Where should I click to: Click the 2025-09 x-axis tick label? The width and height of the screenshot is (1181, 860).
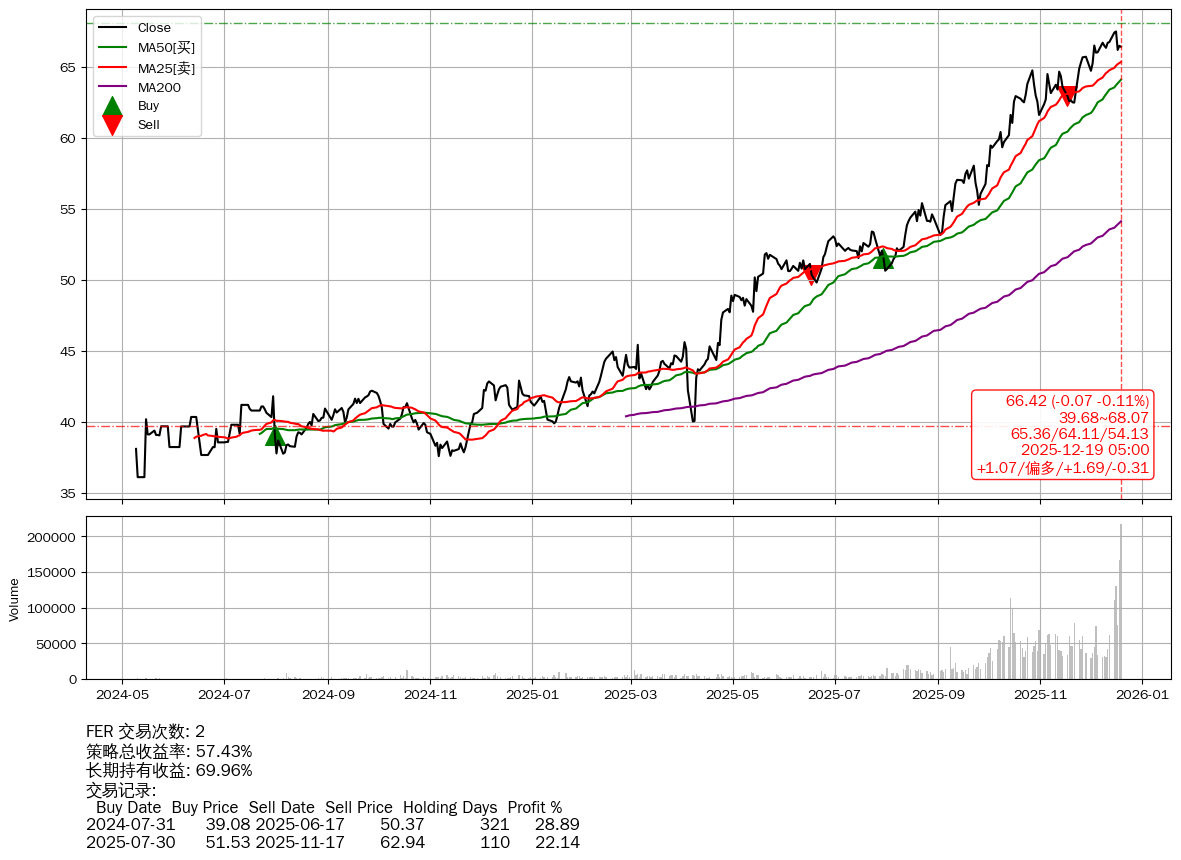(x=939, y=692)
